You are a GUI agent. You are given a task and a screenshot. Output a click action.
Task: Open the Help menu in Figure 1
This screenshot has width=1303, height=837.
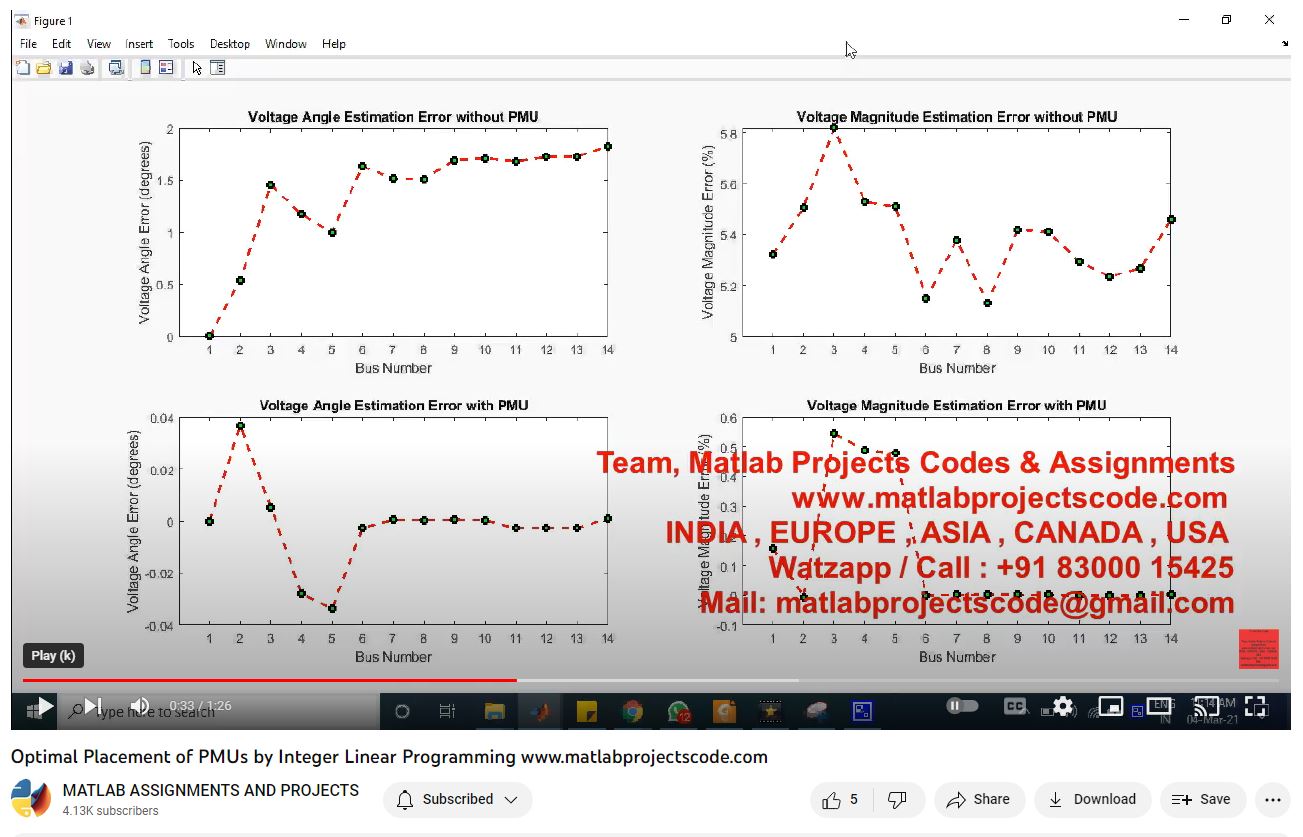tap(334, 44)
